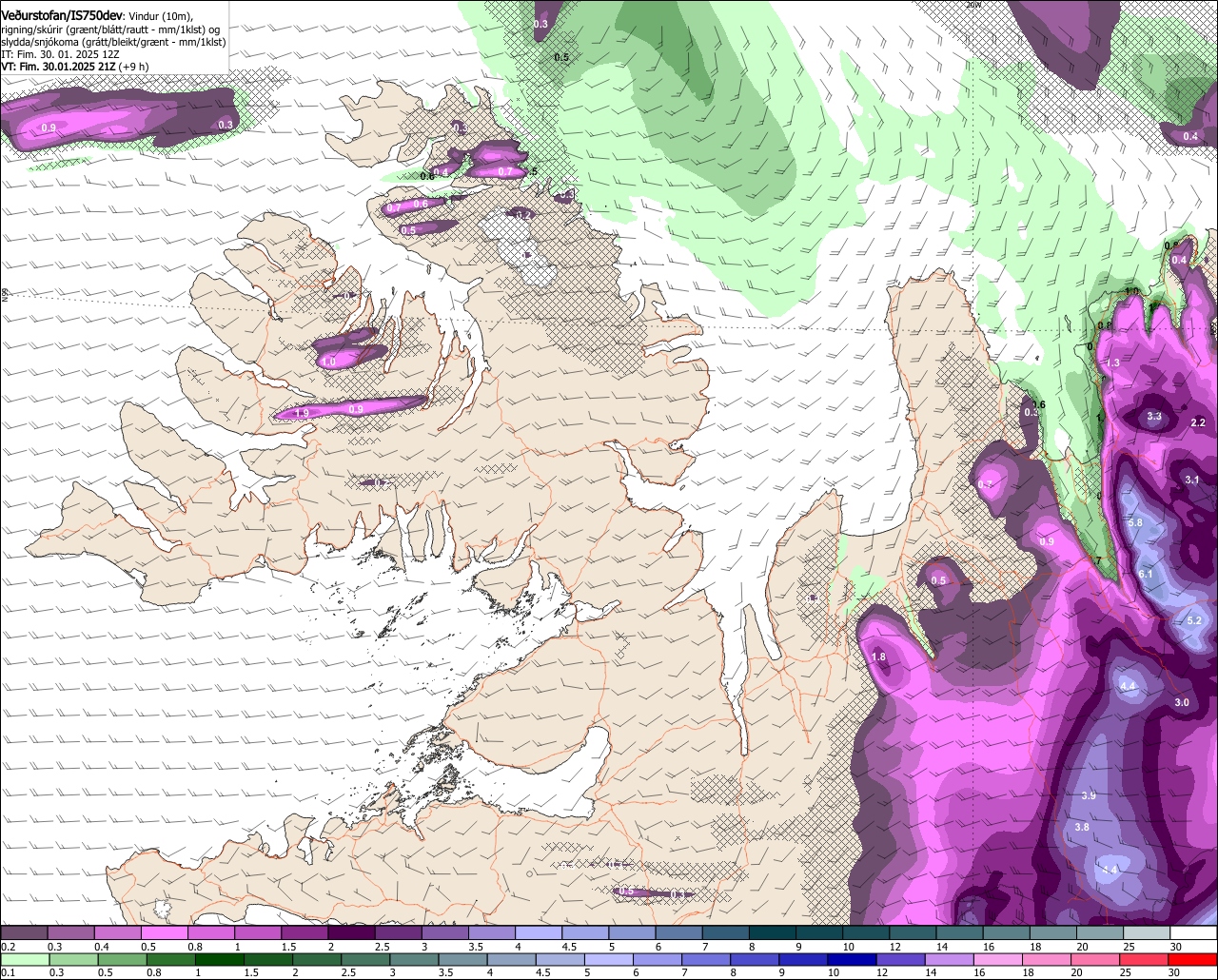This screenshot has width=1218, height=980.
Task: Click the dark teal upper legend swatch at 8
Action: click(773, 933)
